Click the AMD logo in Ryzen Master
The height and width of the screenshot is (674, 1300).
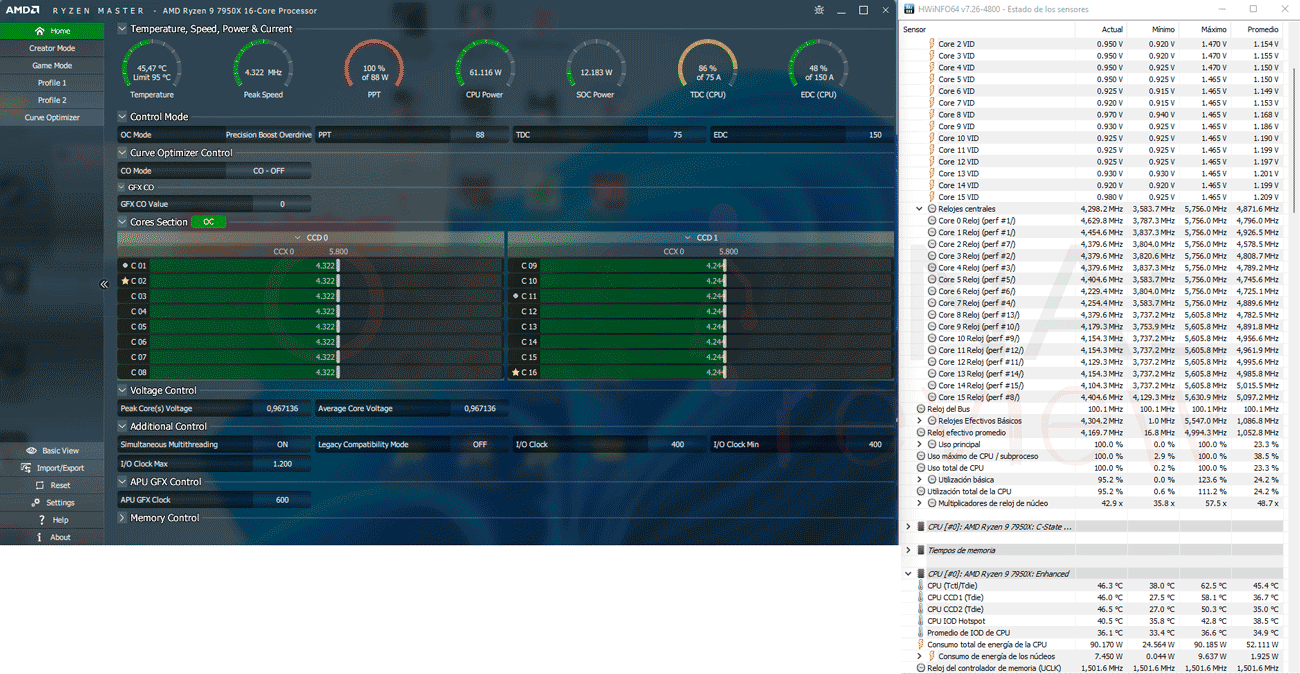coord(24,10)
